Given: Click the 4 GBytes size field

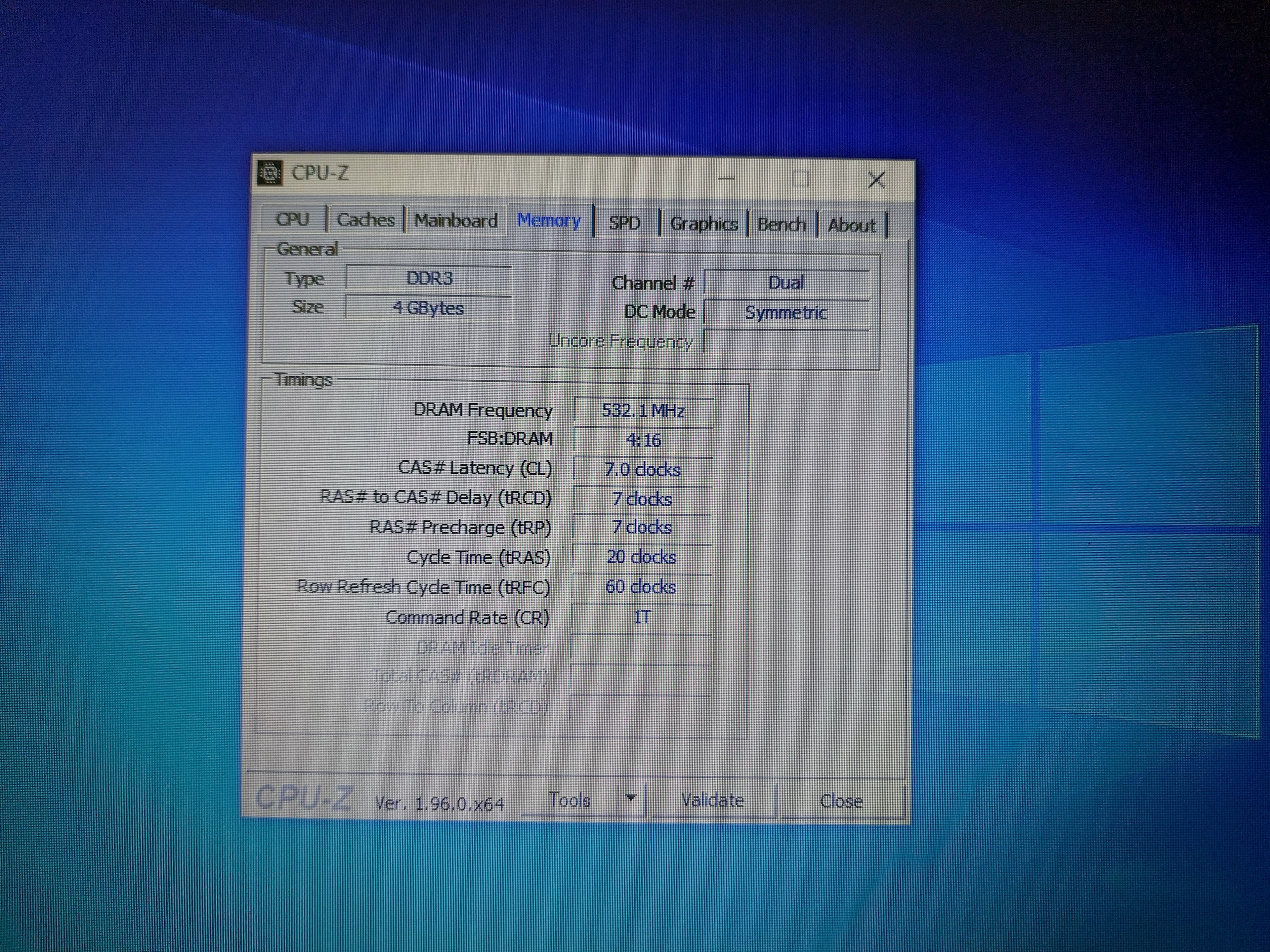Looking at the screenshot, I should 428,308.
